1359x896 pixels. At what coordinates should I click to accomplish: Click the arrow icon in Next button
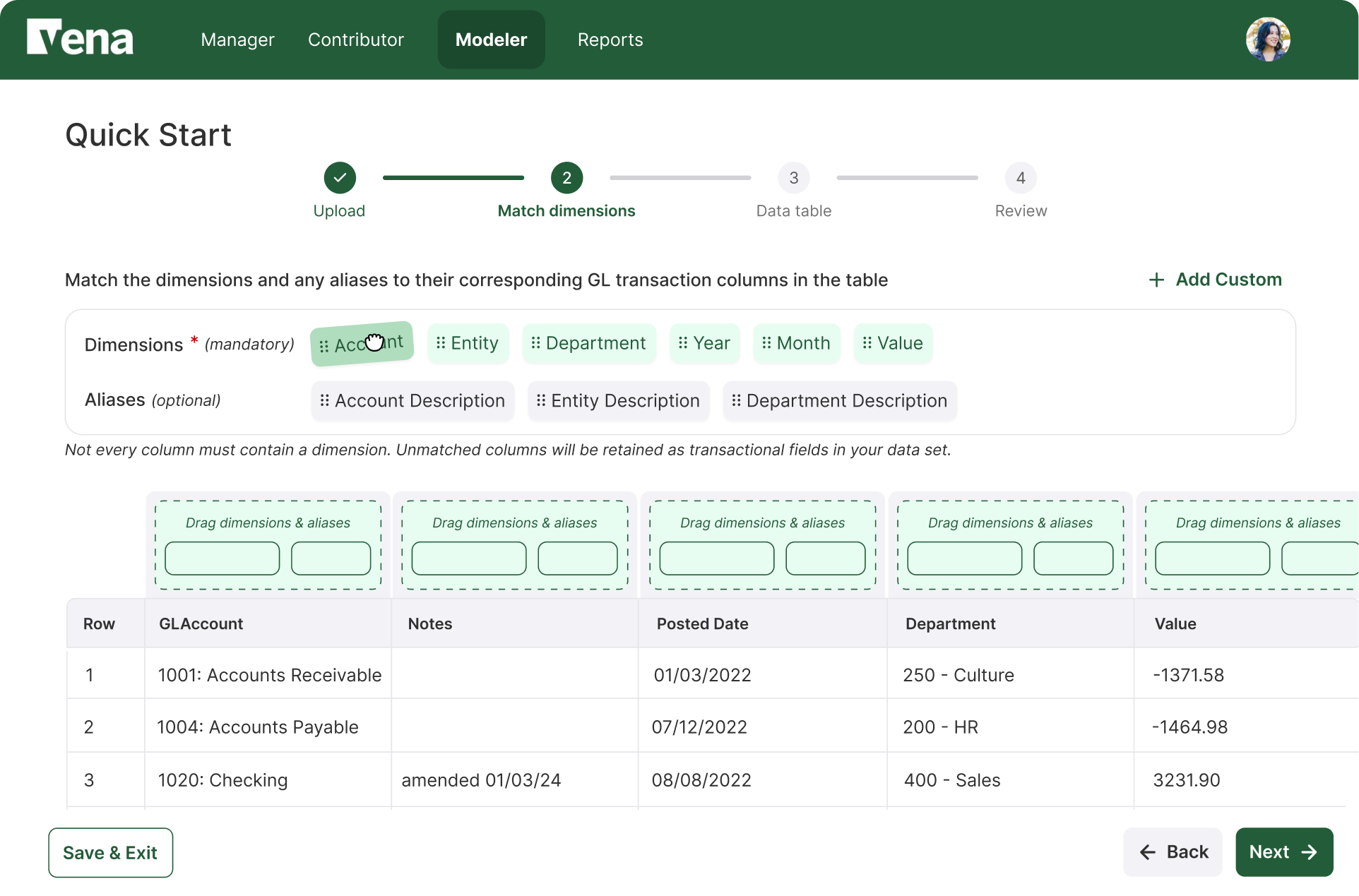click(x=1309, y=852)
